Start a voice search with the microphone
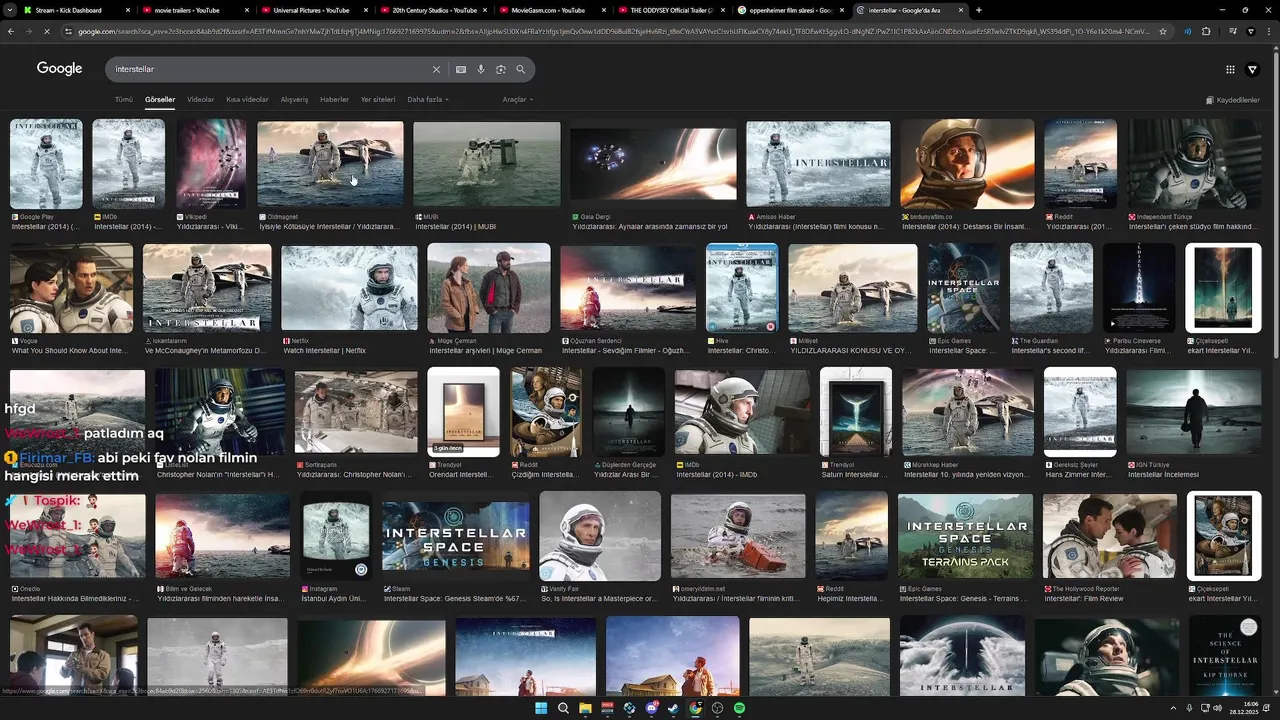Screen dimensions: 1280x720 481,69
